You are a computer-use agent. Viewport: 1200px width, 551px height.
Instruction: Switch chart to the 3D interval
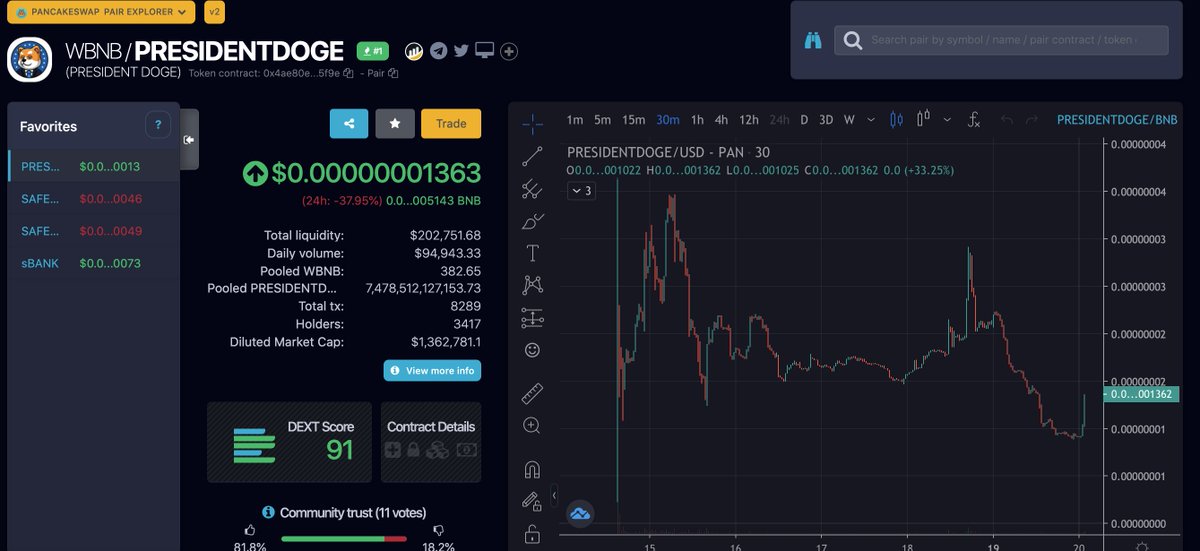[x=826, y=120]
